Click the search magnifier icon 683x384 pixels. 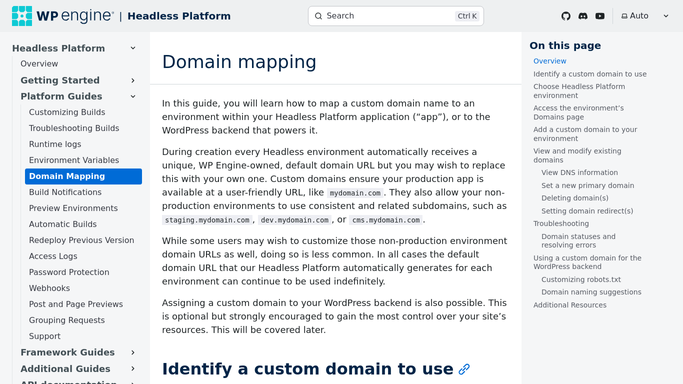point(318,16)
